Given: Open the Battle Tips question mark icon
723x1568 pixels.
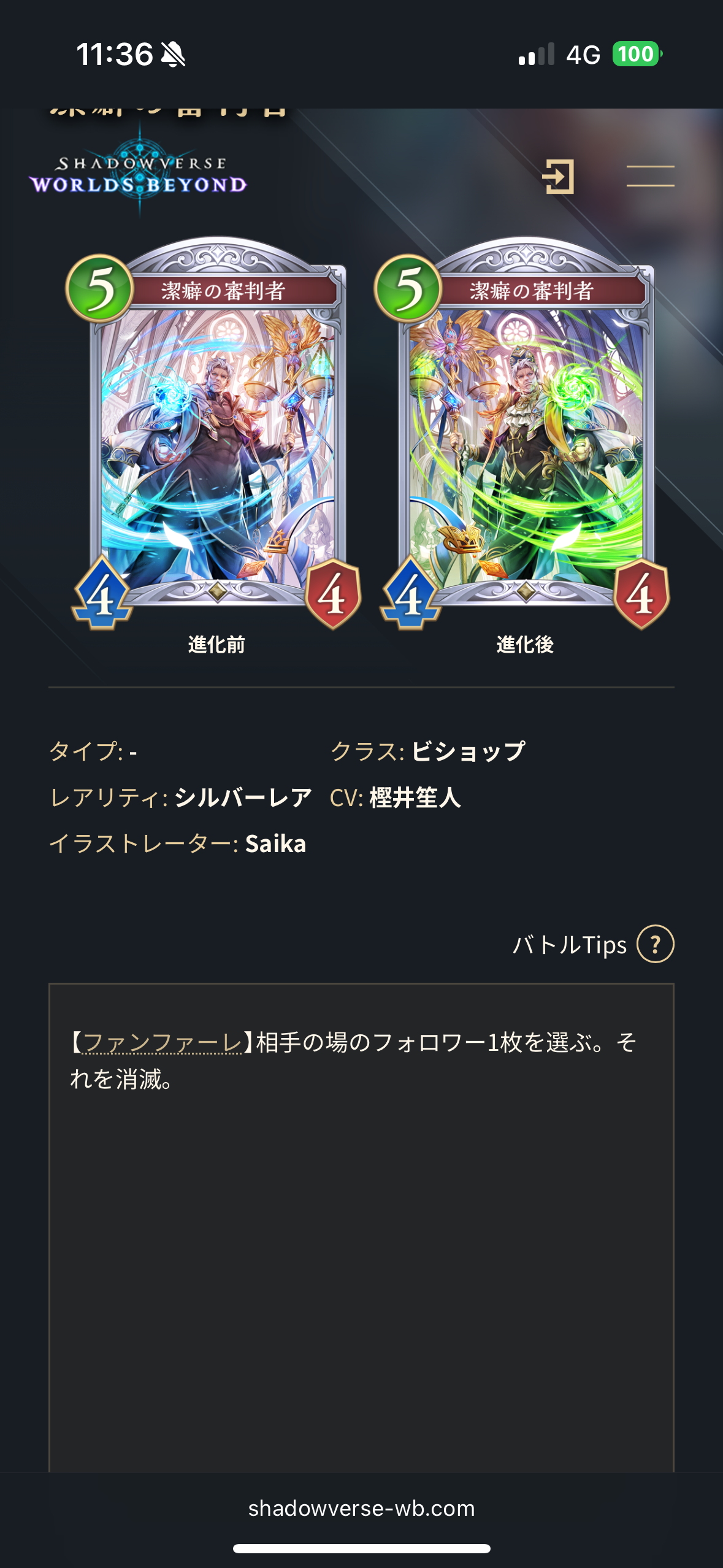Looking at the screenshot, I should [x=655, y=944].
